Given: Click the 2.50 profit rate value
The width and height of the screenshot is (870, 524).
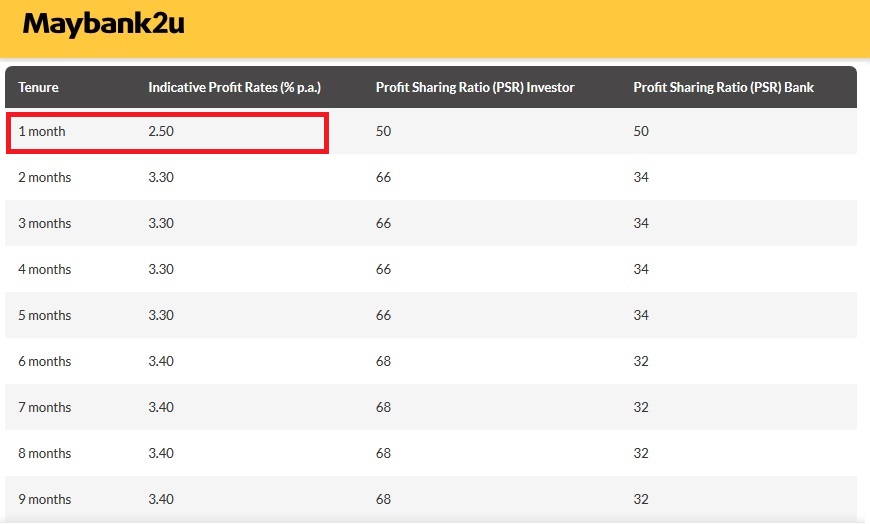Looking at the screenshot, I should click(x=161, y=131).
